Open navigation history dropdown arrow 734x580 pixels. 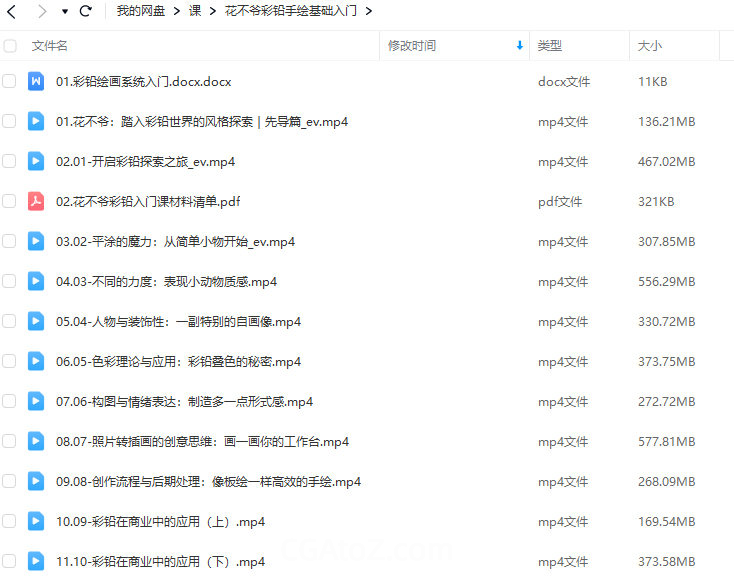pyautogui.click(x=65, y=12)
